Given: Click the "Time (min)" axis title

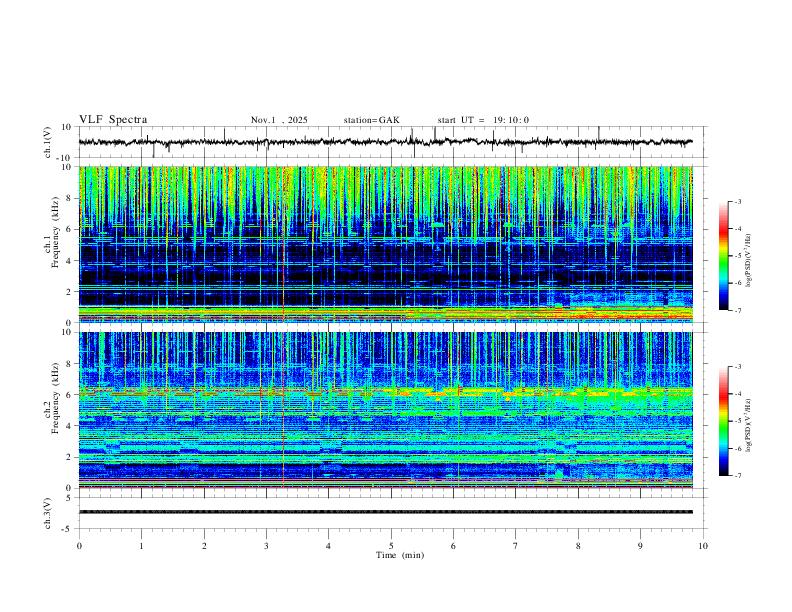Looking at the screenshot, I should pos(400,555).
